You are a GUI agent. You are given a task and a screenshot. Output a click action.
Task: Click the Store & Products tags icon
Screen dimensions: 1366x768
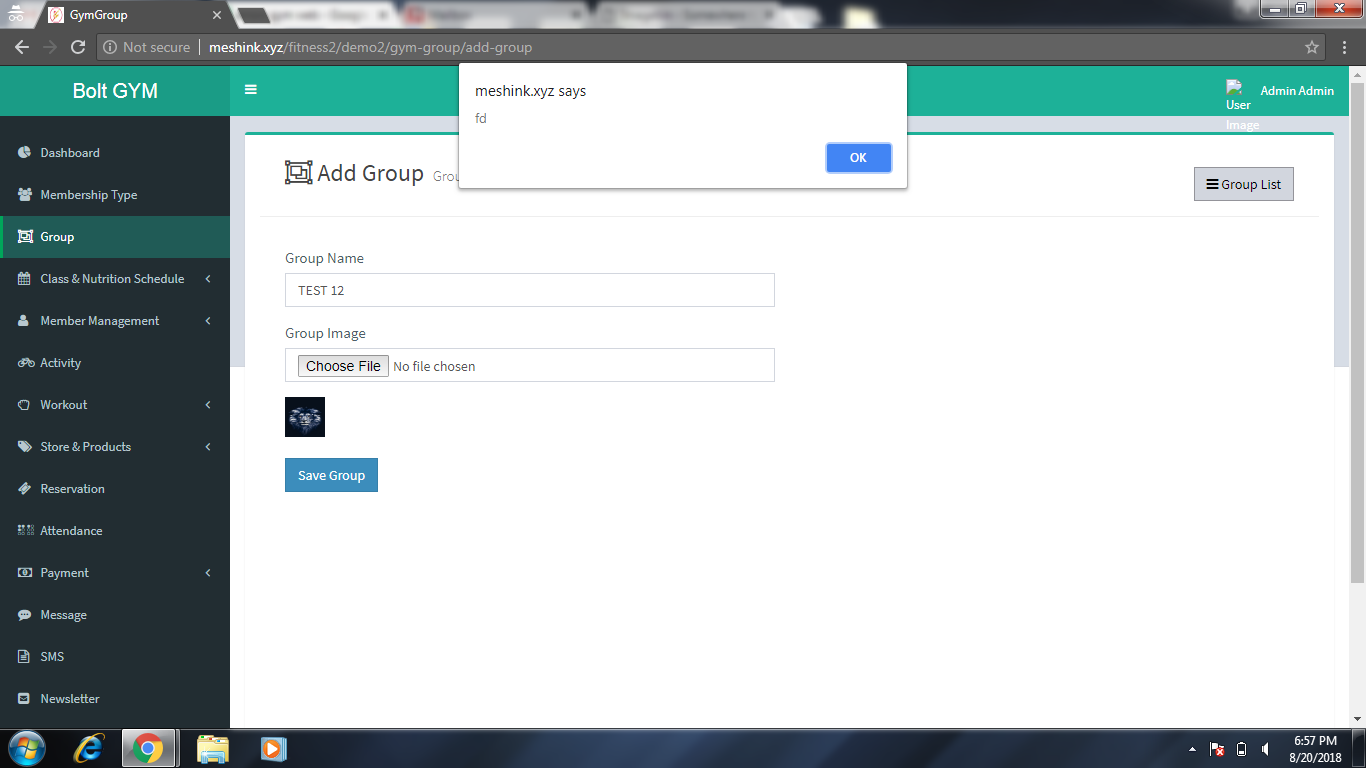[x=25, y=447]
